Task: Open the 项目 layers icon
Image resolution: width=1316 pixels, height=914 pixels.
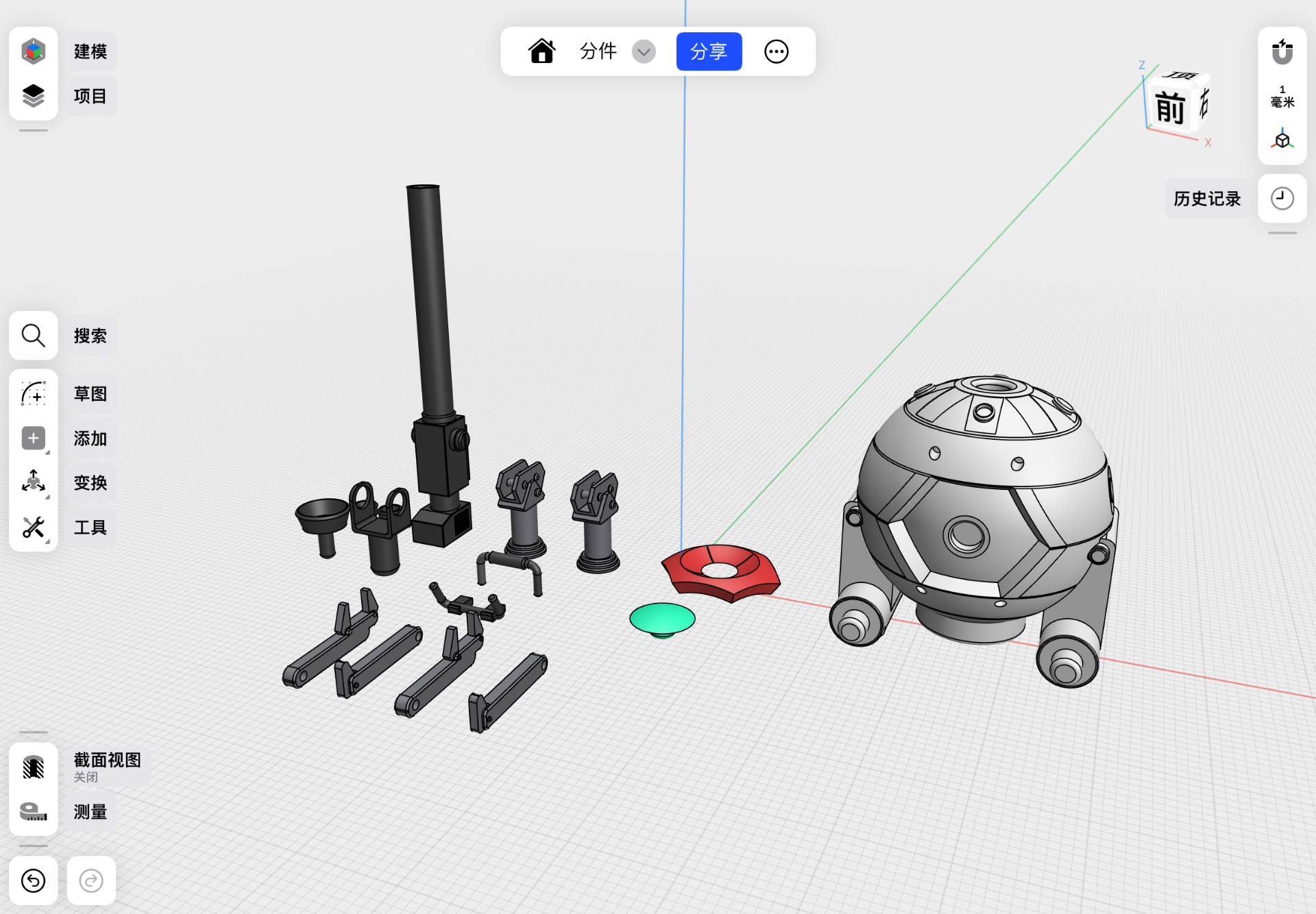Action: point(33,96)
